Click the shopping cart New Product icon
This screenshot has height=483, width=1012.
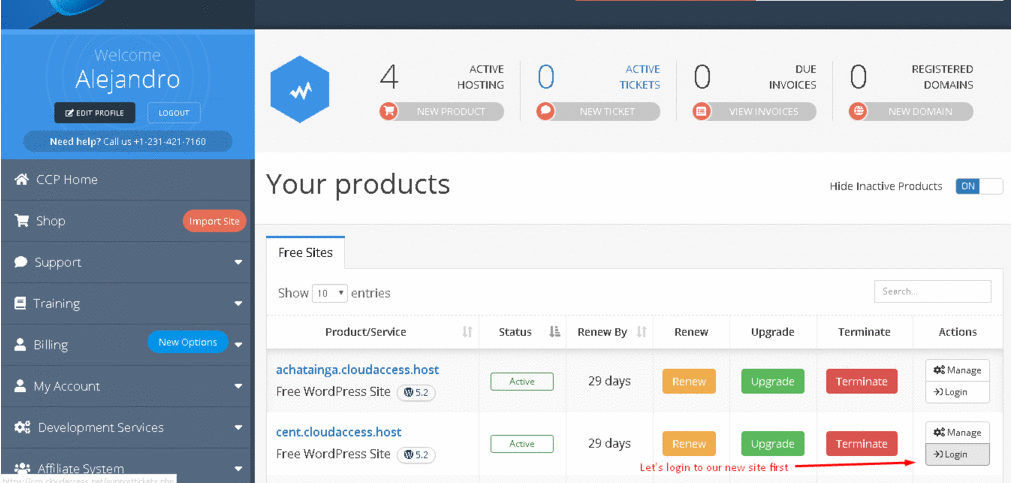coord(389,111)
